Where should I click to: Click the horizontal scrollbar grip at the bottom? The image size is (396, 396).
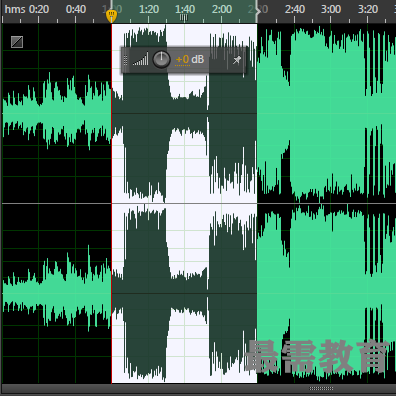click(321, 388)
